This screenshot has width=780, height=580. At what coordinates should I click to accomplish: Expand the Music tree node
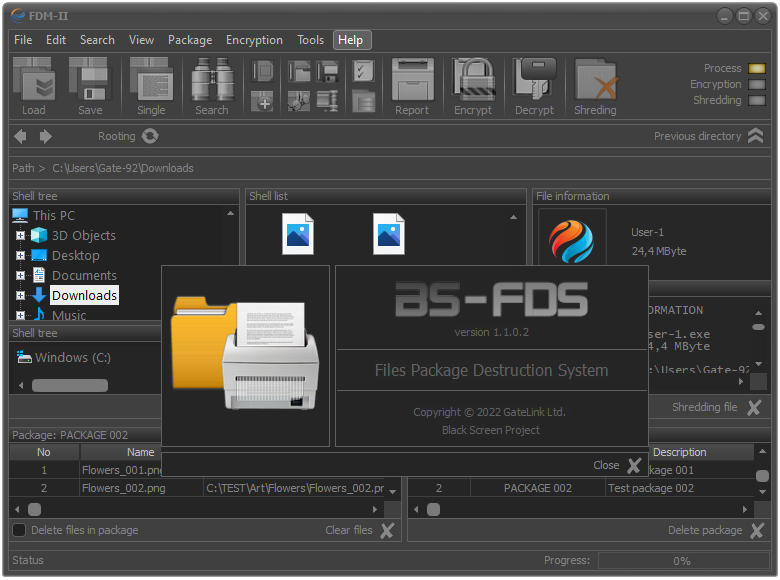pos(20,315)
